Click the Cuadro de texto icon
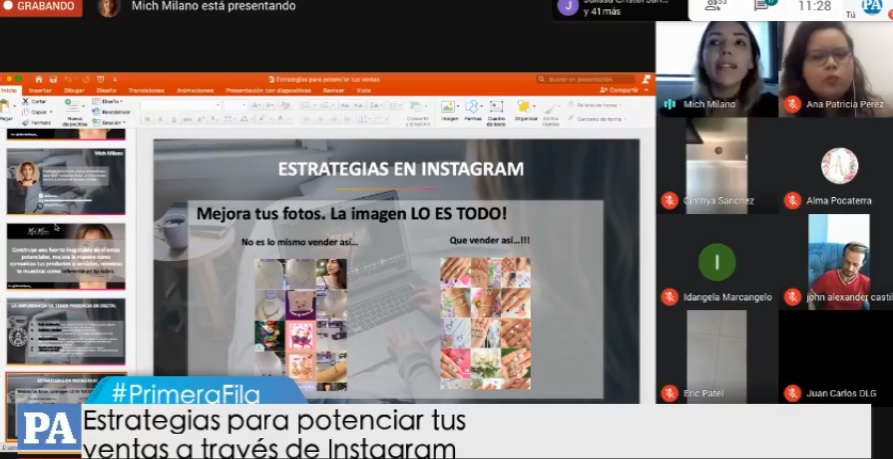 point(496,106)
